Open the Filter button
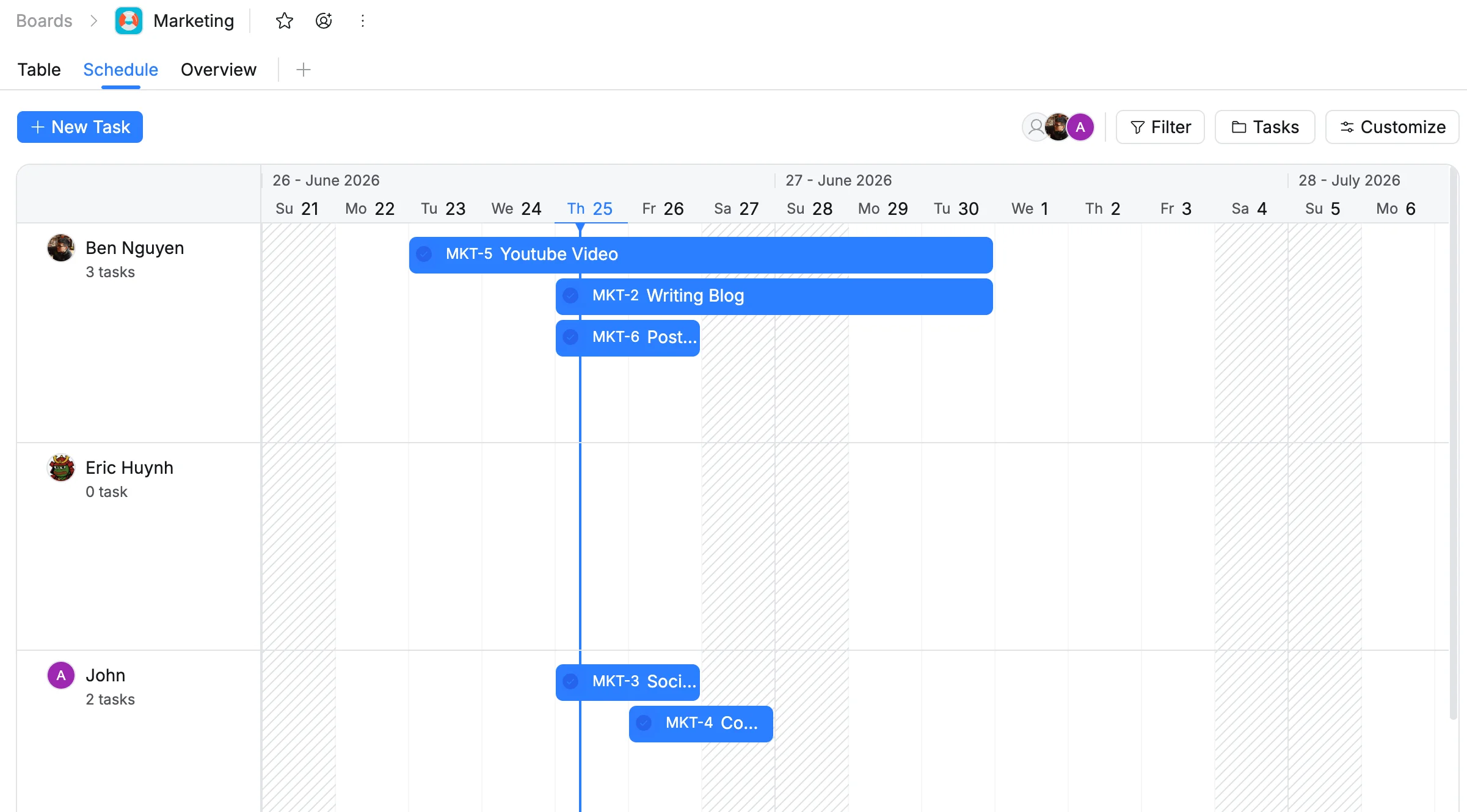Image resolution: width=1467 pixels, height=812 pixels. click(x=1160, y=127)
